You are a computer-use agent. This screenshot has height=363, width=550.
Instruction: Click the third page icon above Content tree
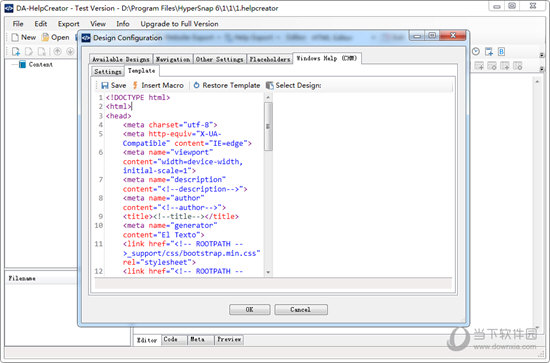tap(42, 52)
